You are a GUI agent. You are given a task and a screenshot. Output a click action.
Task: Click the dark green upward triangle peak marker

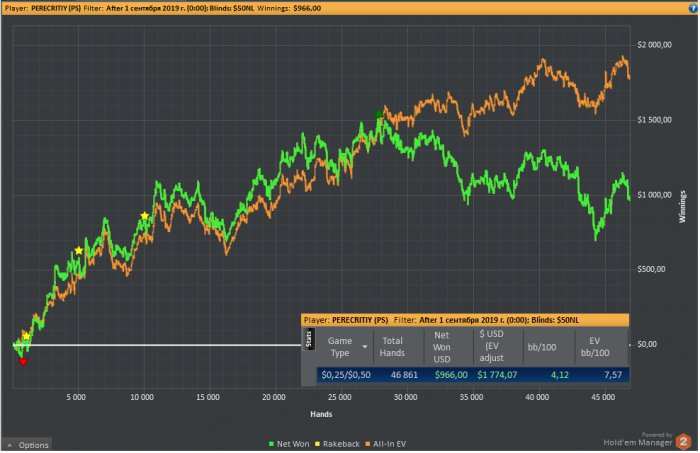[x=379, y=113]
